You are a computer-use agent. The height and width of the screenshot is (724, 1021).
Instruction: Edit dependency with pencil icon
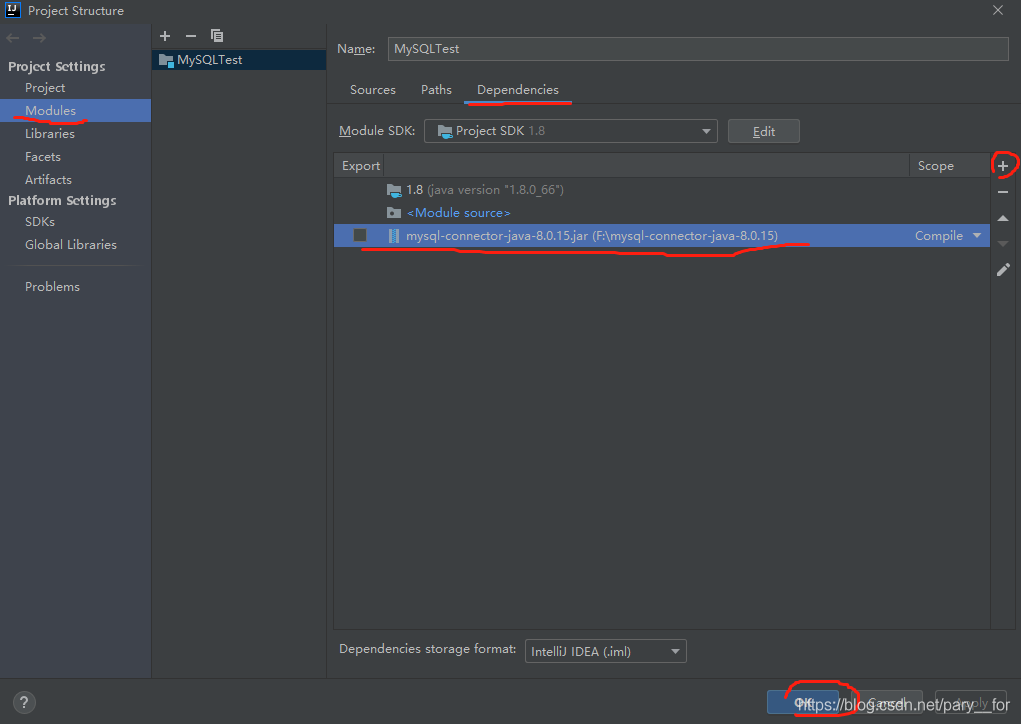tap(1003, 270)
